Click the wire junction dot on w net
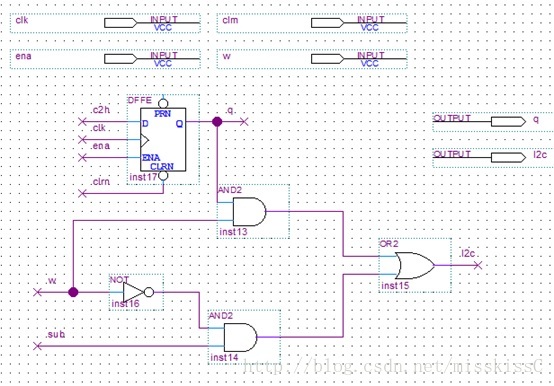554x386 pixels. pyautogui.click(x=73, y=292)
